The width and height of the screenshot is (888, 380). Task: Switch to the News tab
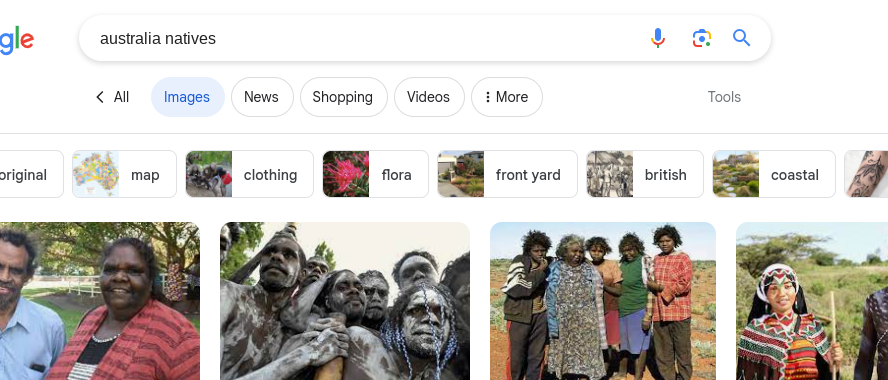(x=262, y=97)
